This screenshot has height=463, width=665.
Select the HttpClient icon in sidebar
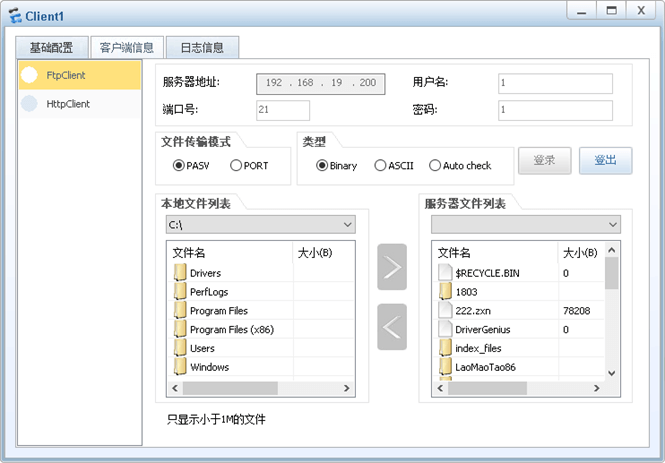pyautogui.click(x=29, y=104)
